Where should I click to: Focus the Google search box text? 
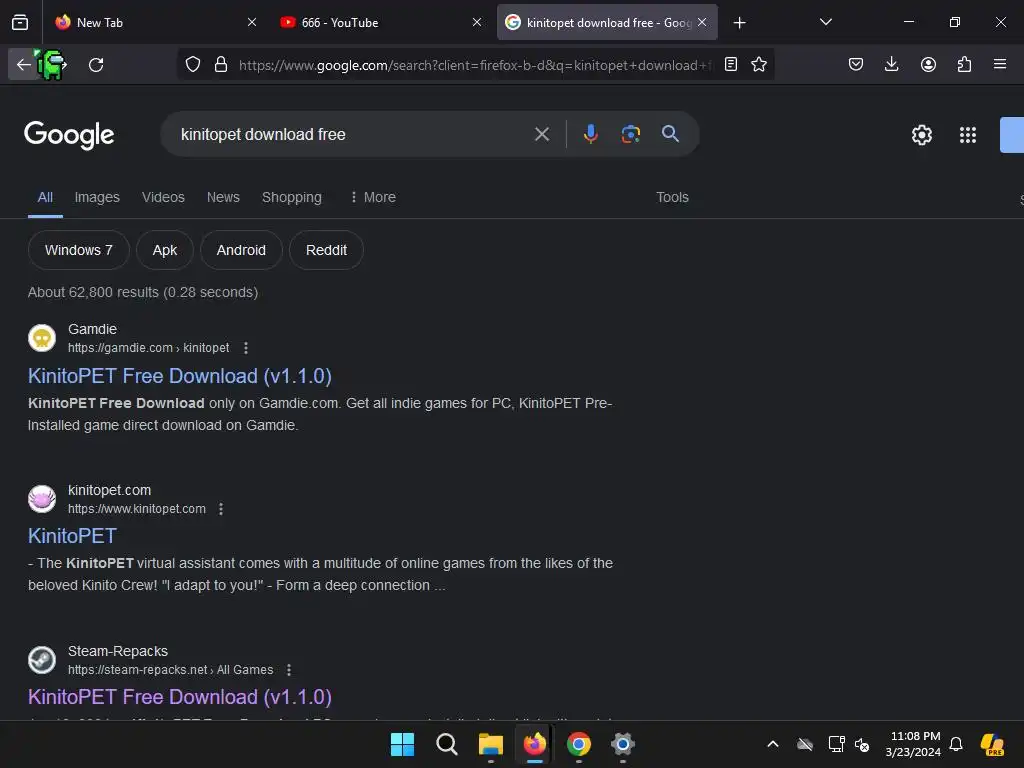263,135
